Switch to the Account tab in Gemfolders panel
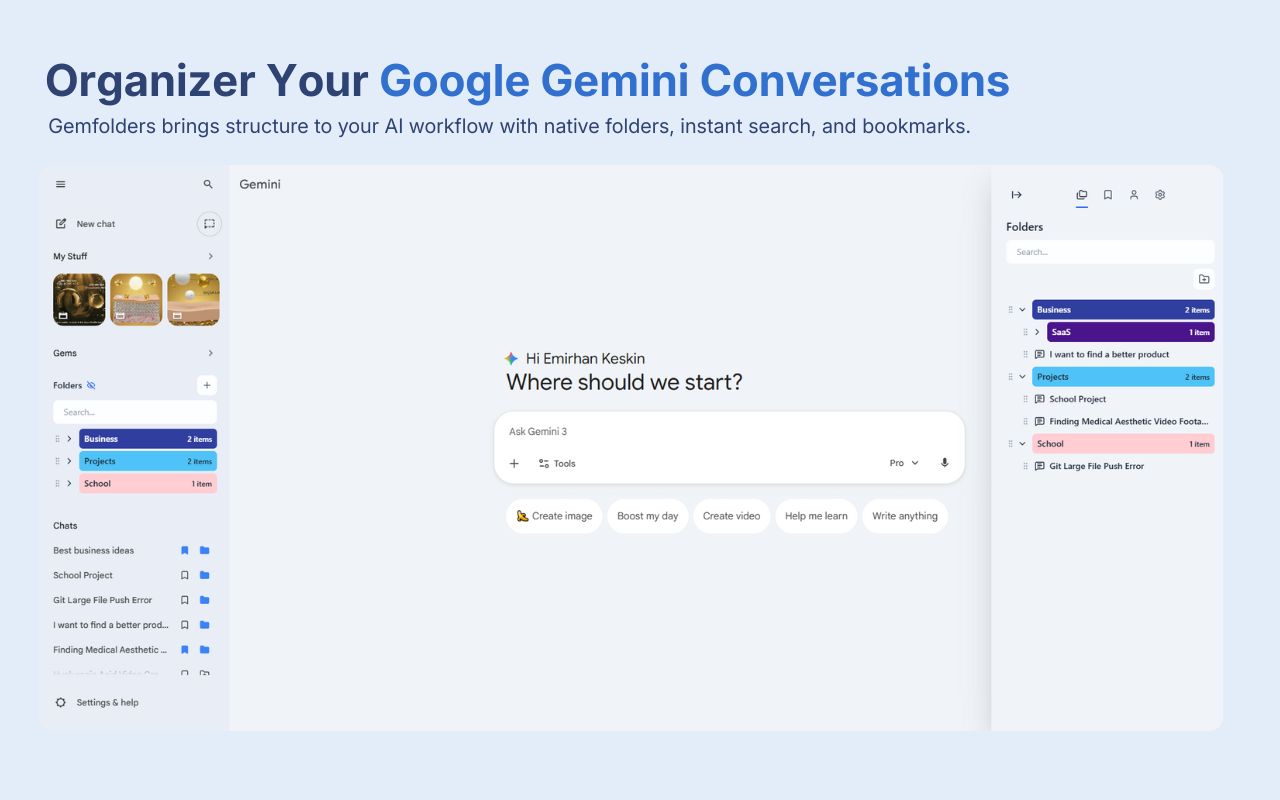Viewport: 1280px width, 800px height. click(1134, 195)
